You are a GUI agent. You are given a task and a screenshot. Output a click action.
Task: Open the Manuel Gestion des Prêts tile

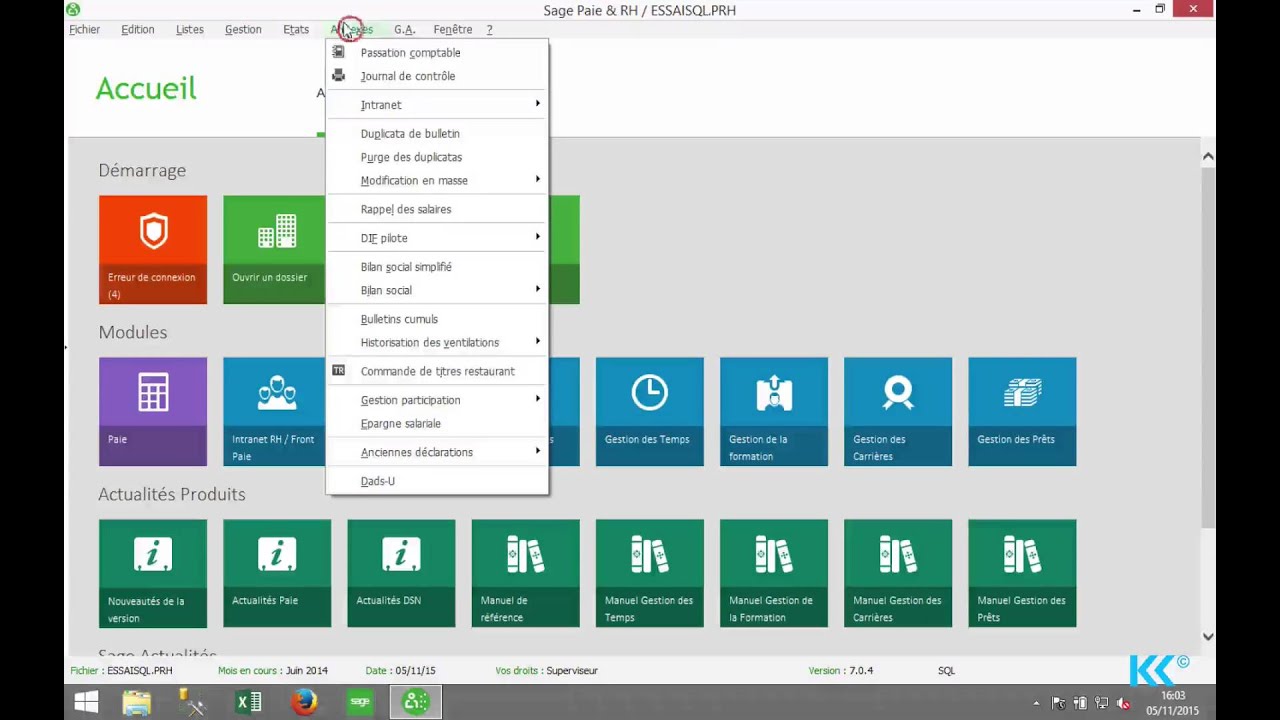1022,574
